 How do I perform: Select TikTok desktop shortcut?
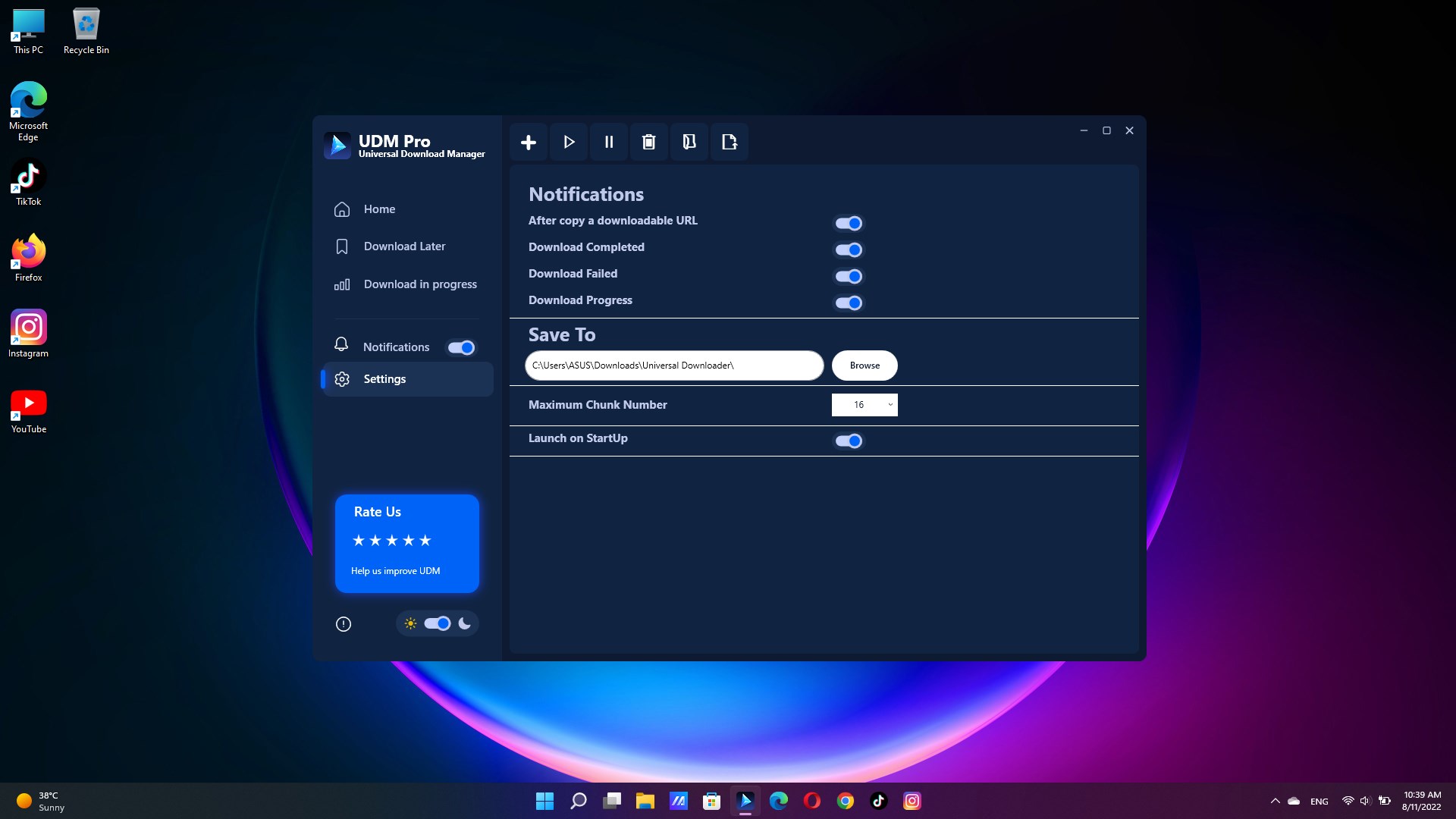click(29, 184)
